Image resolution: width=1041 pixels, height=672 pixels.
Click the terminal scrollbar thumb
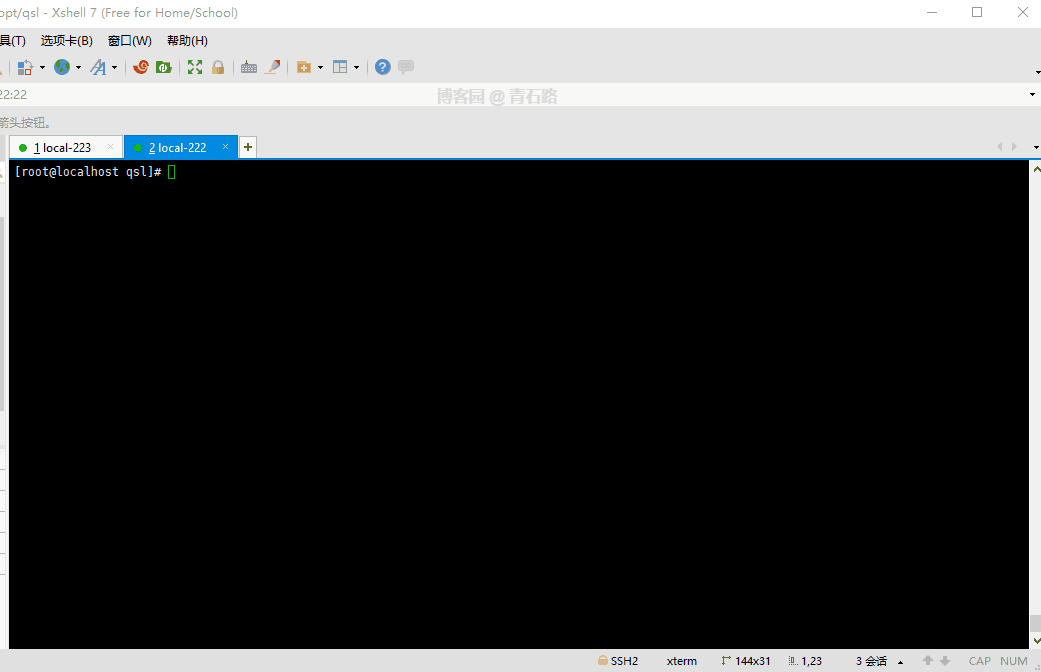pyautogui.click(x=1036, y=624)
